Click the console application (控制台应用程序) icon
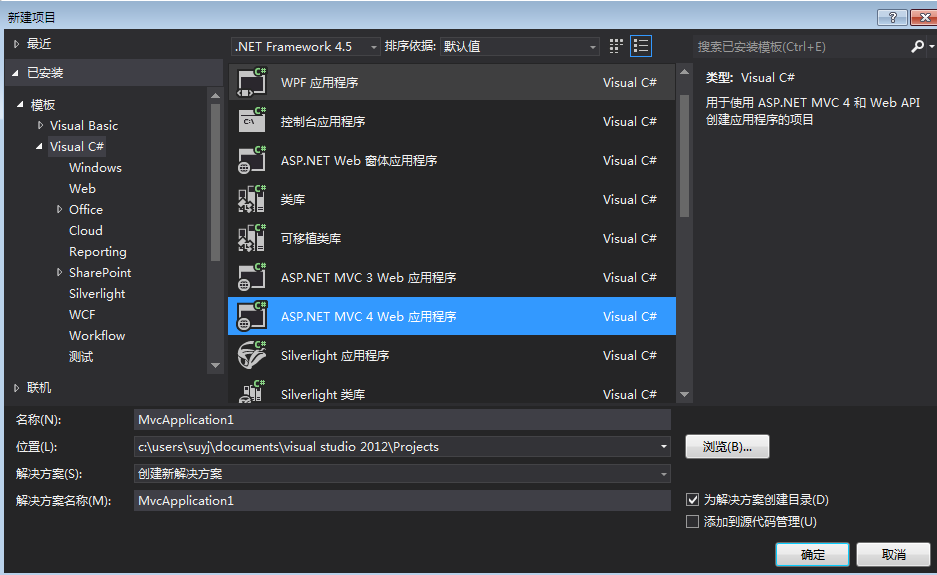Screen dimensions: 937x575 pos(252,121)
